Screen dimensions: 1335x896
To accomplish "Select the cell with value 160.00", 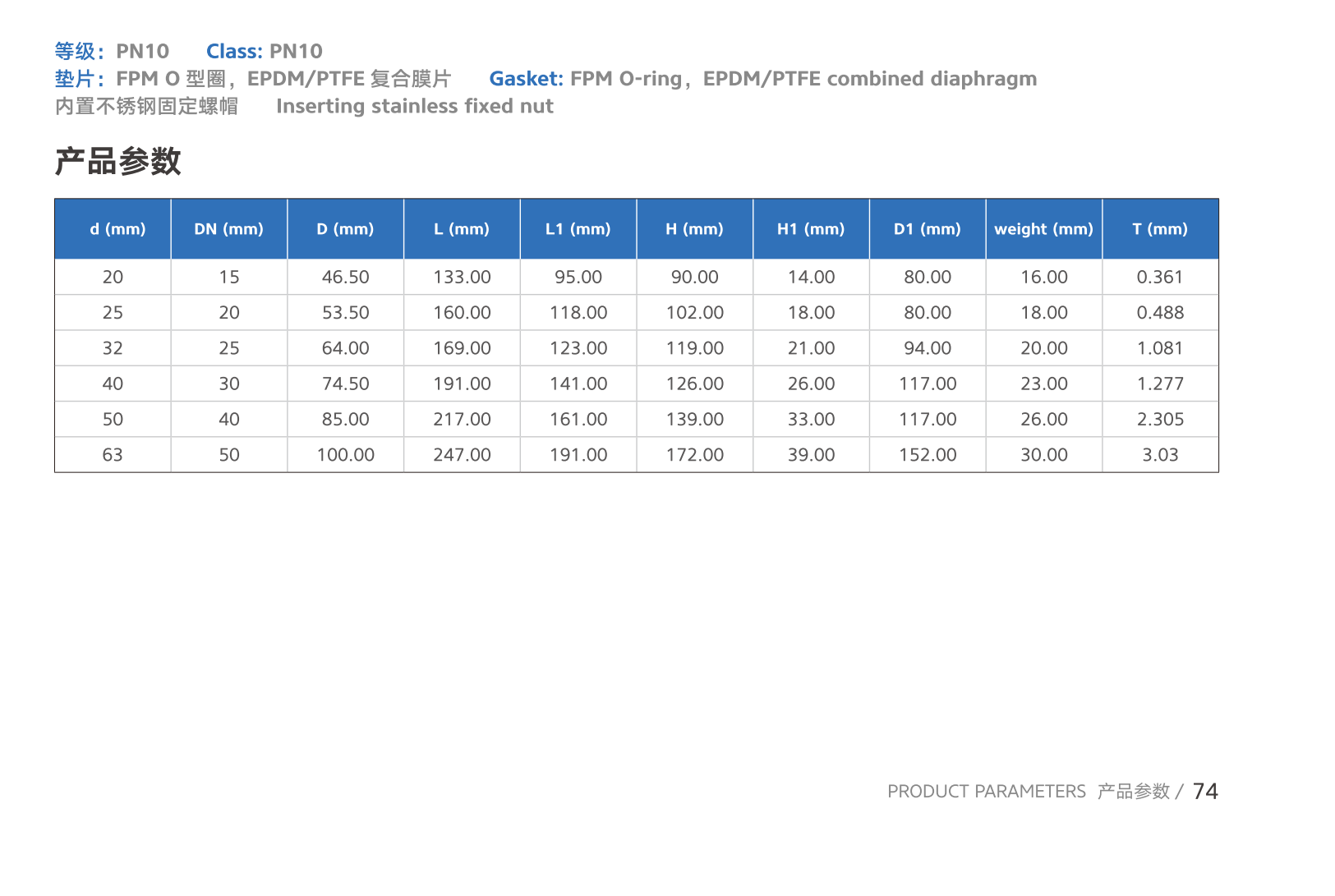I will point(462,313).
